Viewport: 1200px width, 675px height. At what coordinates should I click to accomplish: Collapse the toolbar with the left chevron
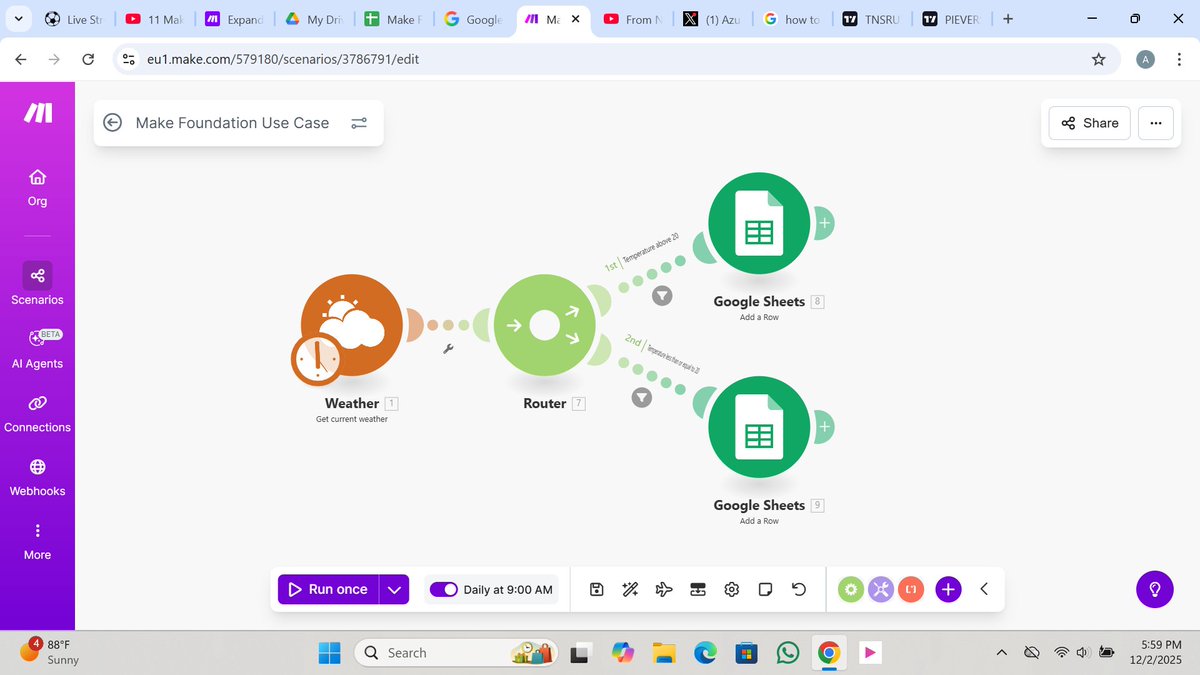pos(984,589)
